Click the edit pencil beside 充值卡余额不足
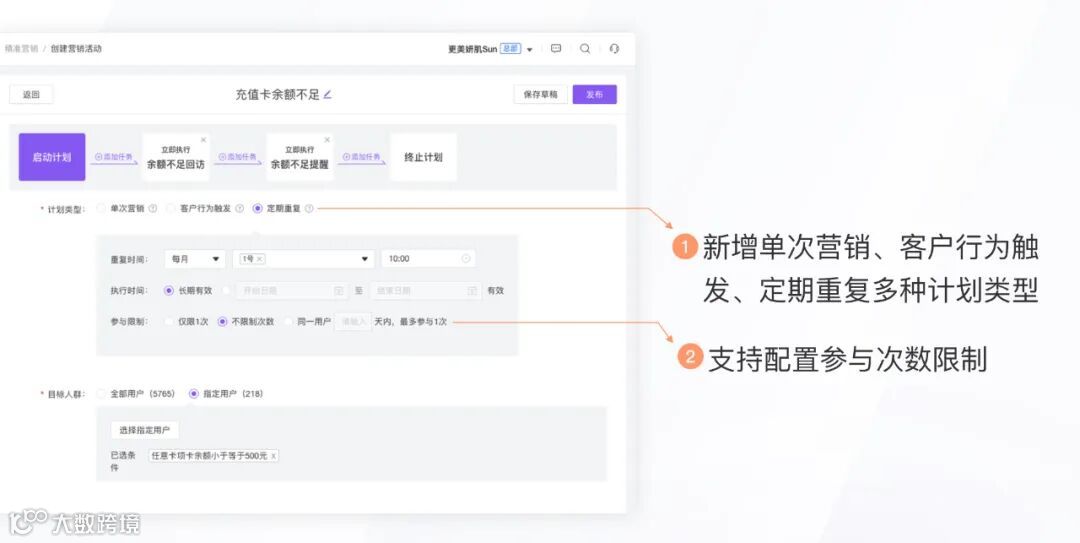1080x543 pixels. 328,94
